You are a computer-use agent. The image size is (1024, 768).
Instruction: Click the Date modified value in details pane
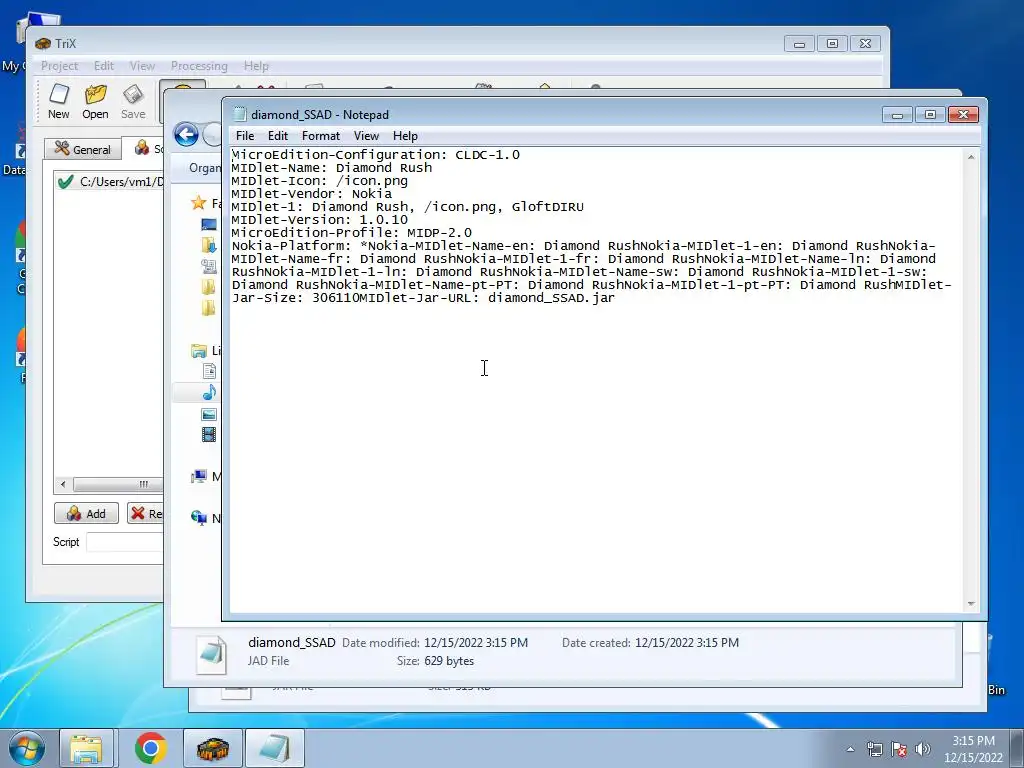point(475,643)
